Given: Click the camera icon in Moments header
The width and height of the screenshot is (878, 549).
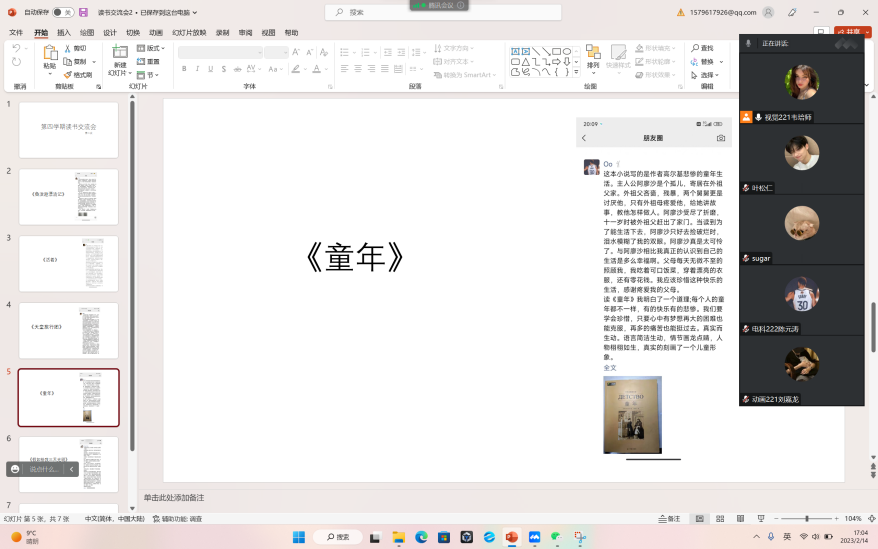Looking at the screenshot, I should (x=720, y=138).
